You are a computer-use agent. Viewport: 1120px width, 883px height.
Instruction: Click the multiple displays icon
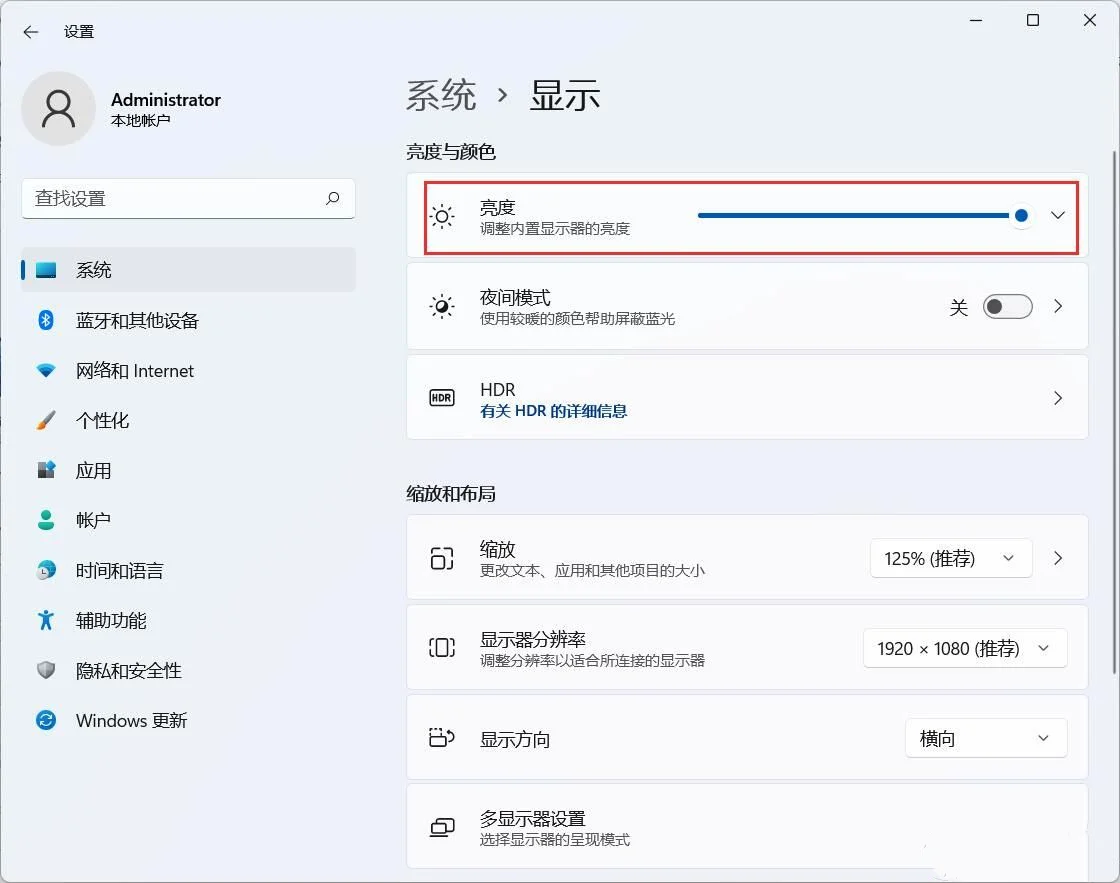441,827
